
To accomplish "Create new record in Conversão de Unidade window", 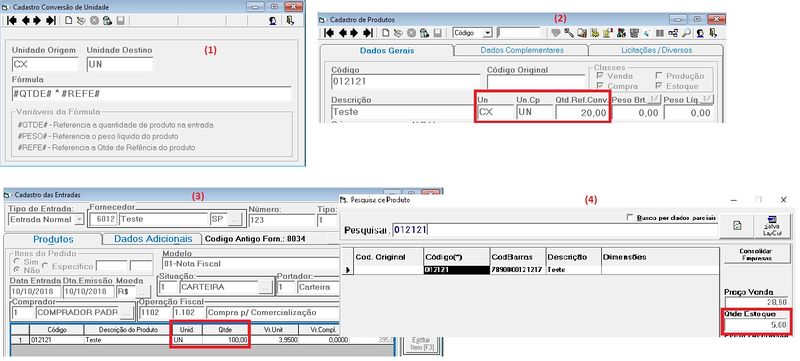I will pos(68,20).
